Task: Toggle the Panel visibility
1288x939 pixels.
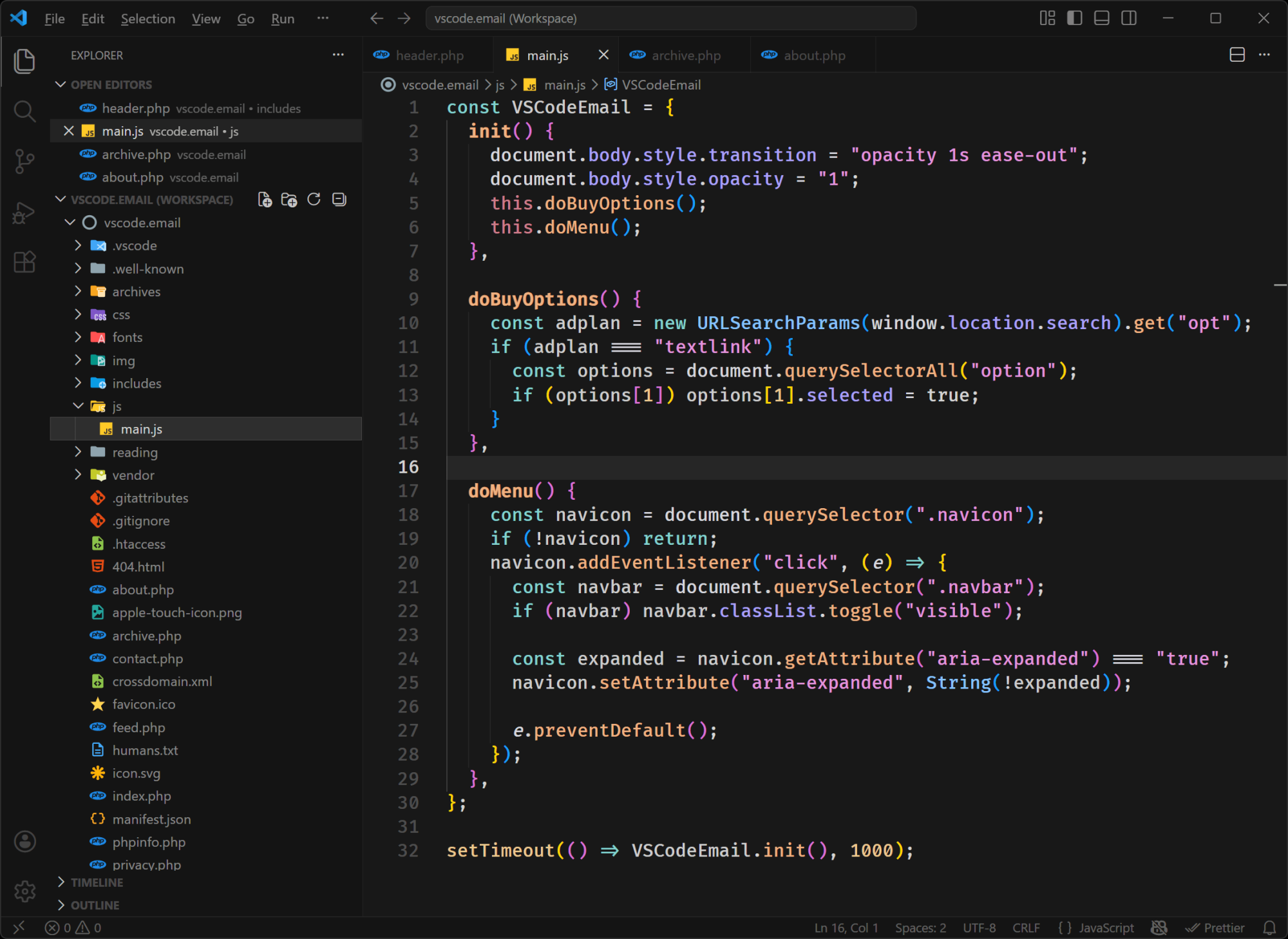Action: click(x=1101, y=18)
